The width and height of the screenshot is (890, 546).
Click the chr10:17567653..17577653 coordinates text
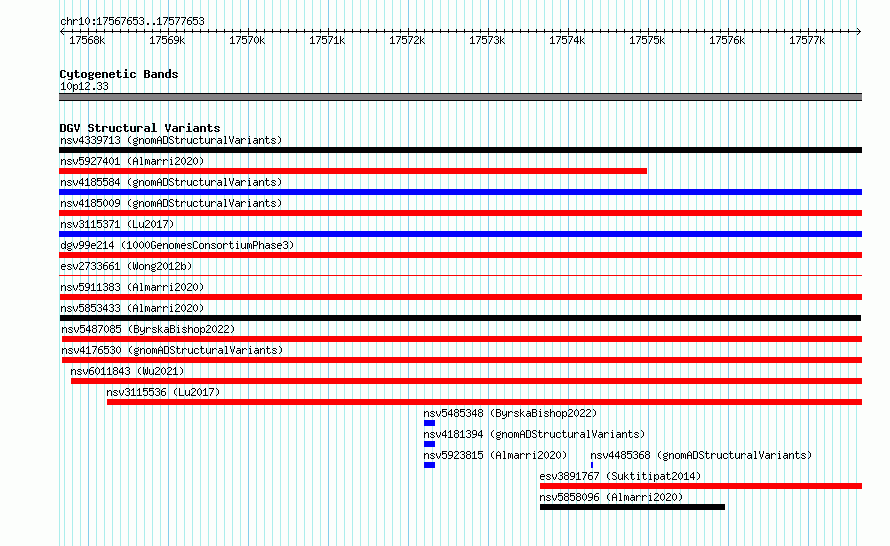(132, 22)
